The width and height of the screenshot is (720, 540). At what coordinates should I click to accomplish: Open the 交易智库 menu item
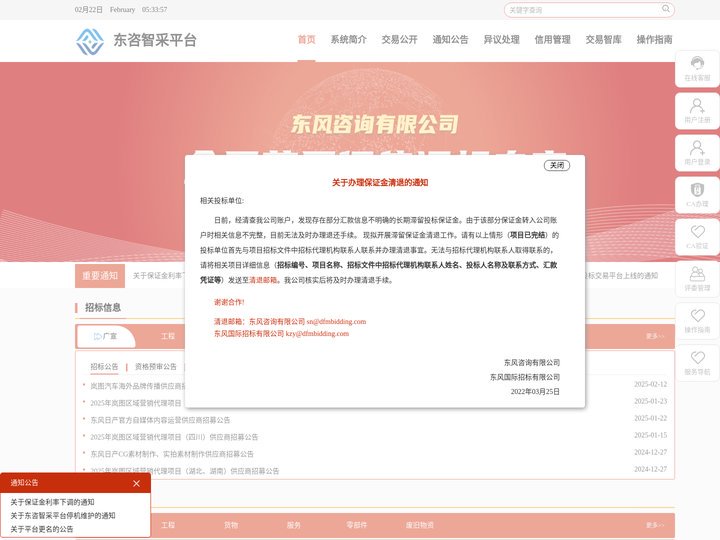click(x=603, y=39)
